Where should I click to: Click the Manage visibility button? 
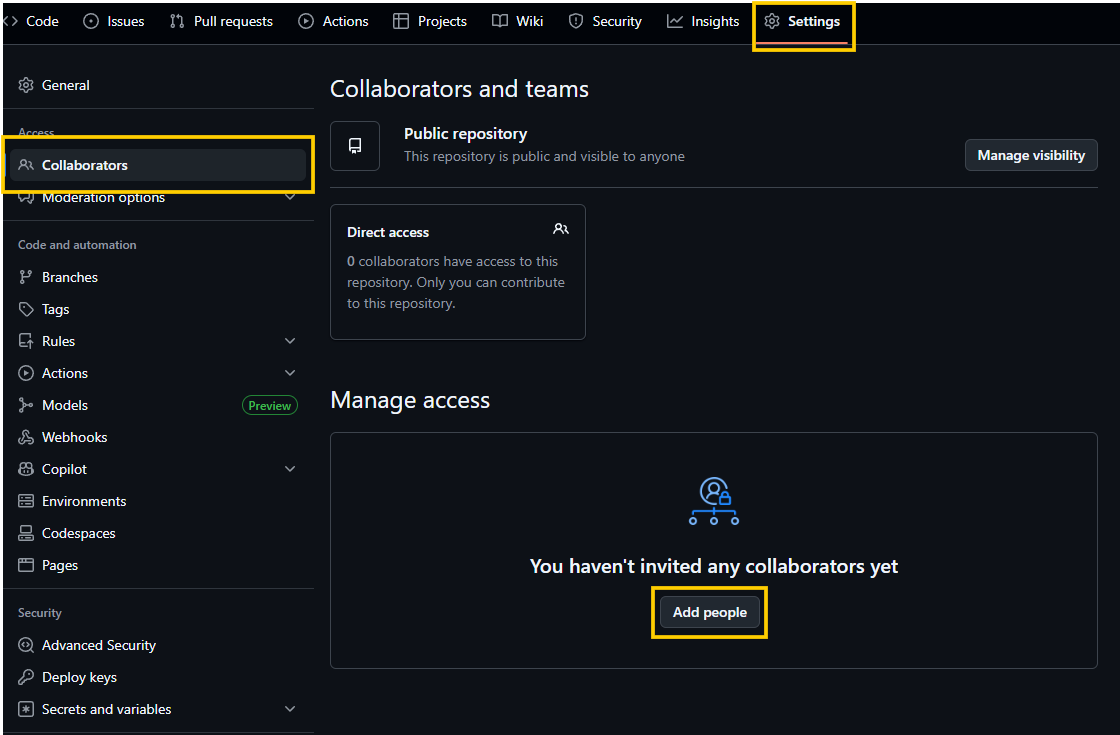pos(1030,155)
